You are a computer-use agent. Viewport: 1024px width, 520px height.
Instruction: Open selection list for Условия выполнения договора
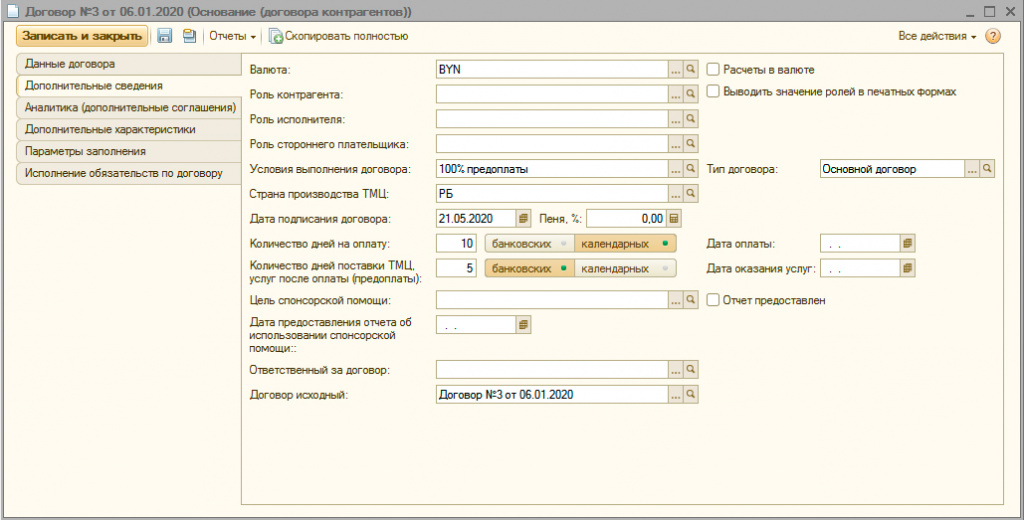(675, 169)
